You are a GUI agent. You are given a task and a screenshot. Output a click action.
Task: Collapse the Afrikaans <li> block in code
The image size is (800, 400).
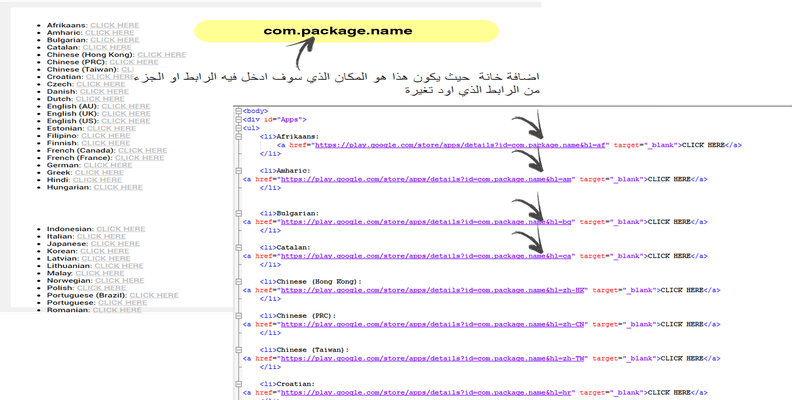pyautogui.click(x=238, y=137)
